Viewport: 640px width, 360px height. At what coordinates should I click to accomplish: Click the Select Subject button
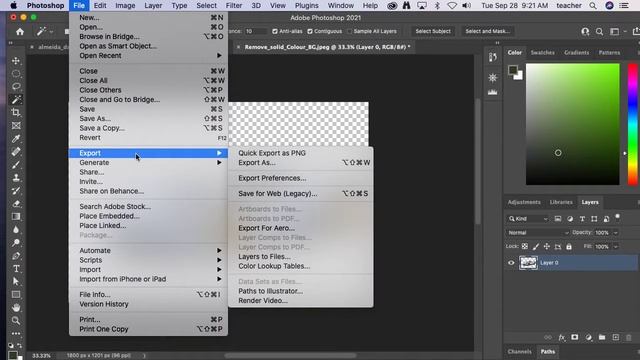(433, 31)
